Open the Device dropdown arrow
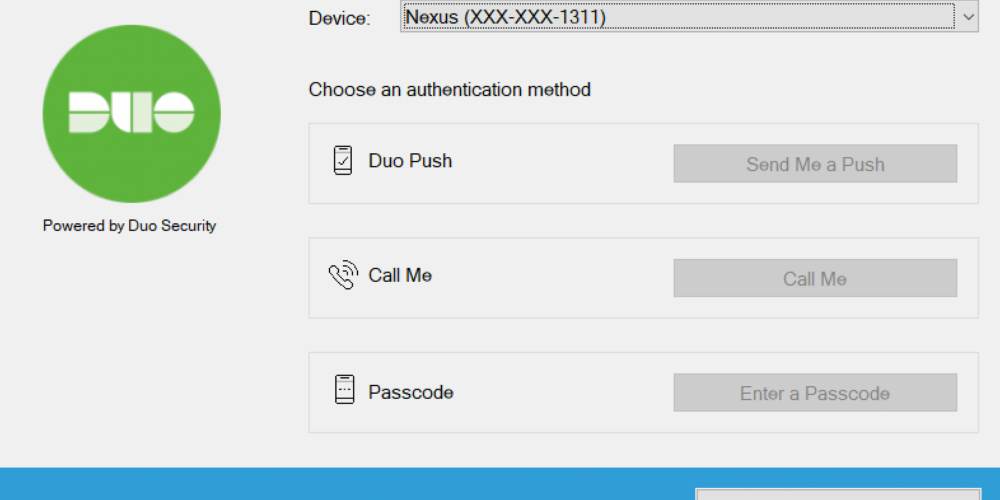This screenshot has width=1000, height=500. coord(968,17)
